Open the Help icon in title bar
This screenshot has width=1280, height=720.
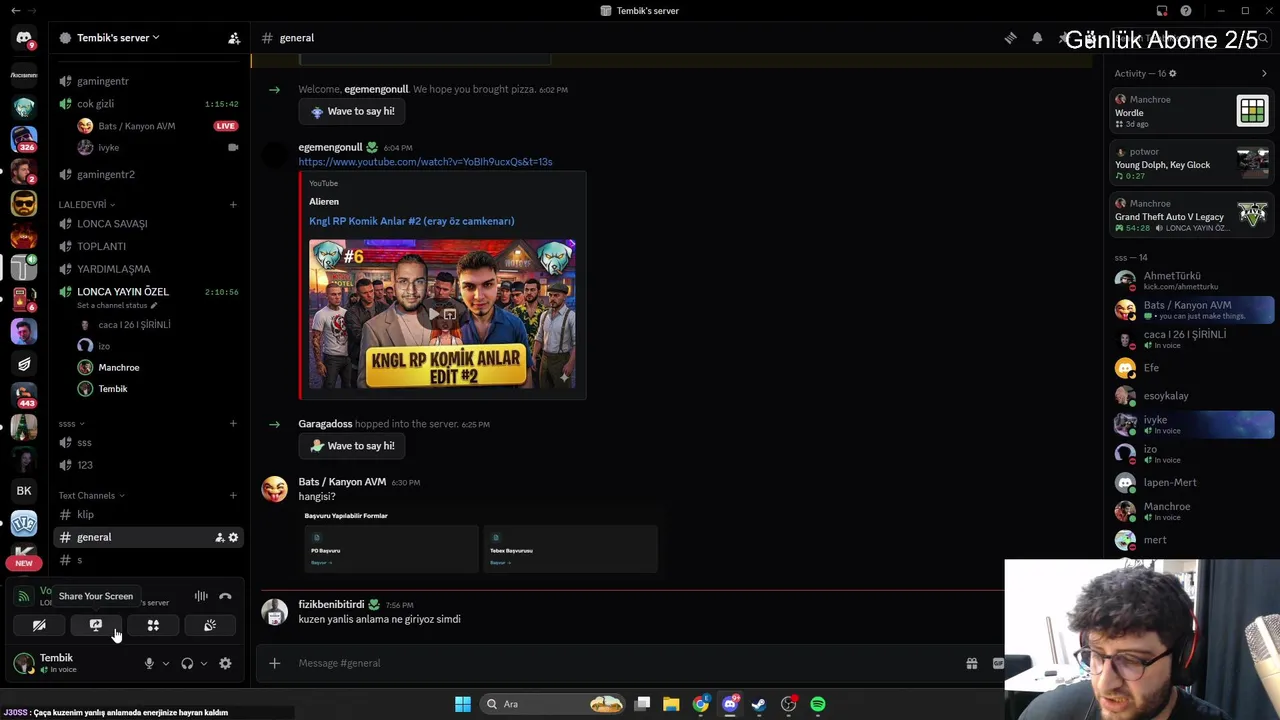point(1186,11)
